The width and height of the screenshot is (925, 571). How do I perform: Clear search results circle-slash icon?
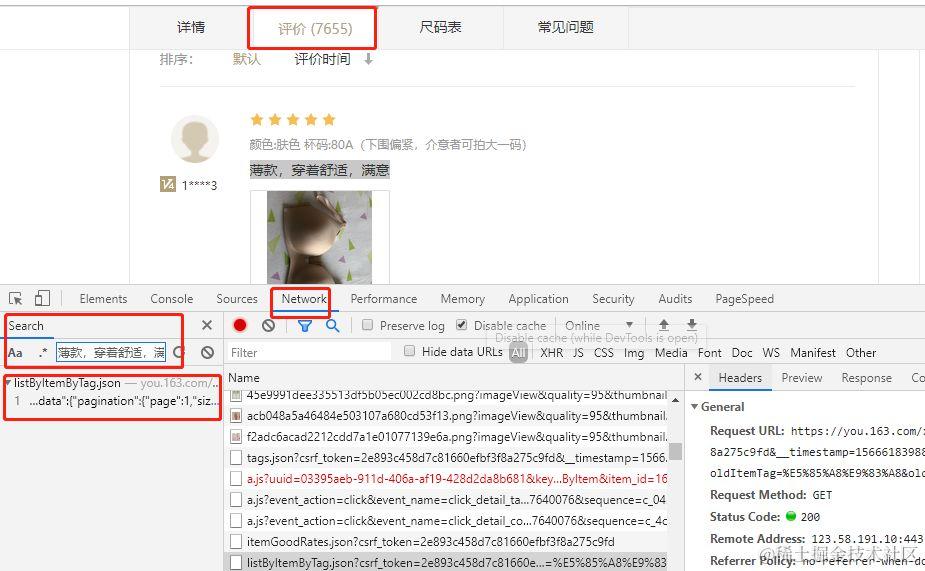pos(207,353)
